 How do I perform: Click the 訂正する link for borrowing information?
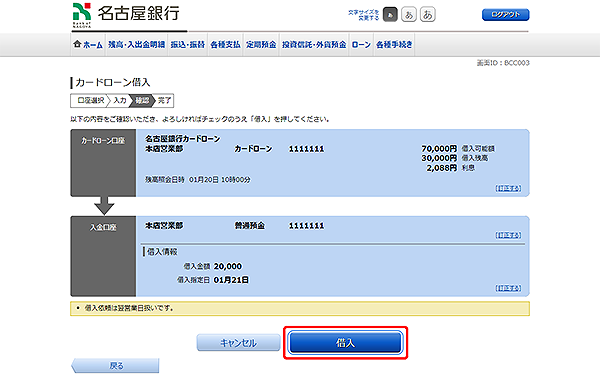(508, 288)
